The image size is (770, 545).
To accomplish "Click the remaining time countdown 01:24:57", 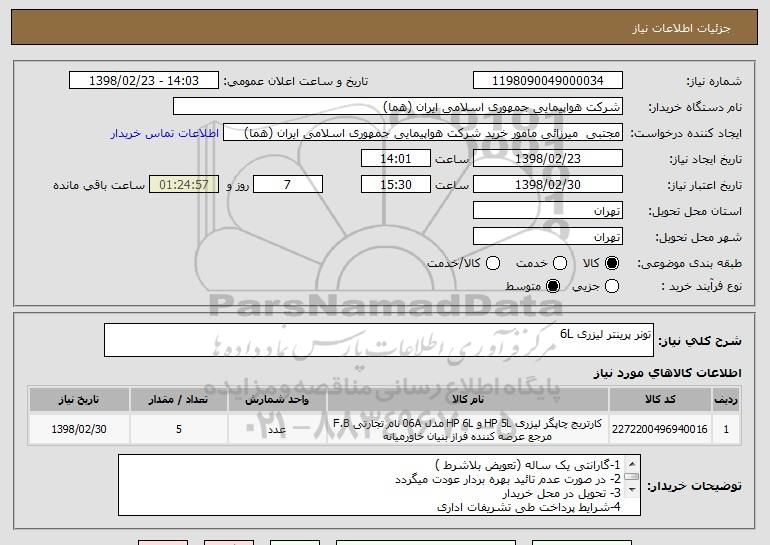I will pyautogui.click(x=184, y=185).
